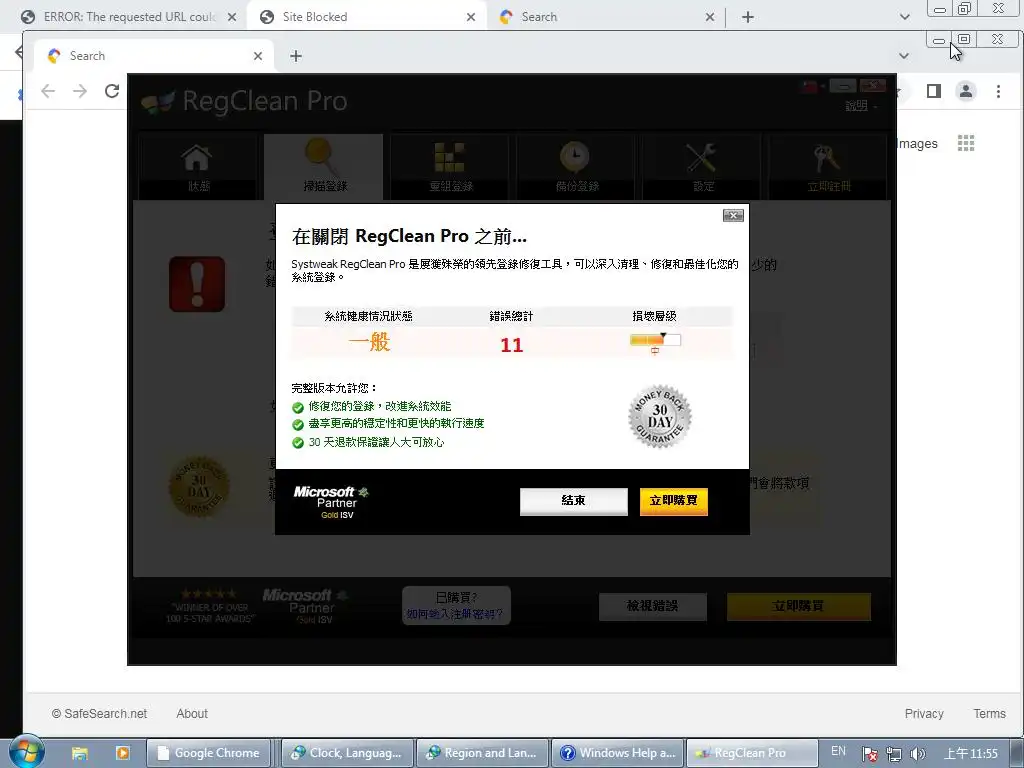Screen dimensions: 1024x768
Task: Open the Google apps grid icon
Action: click(966, 143)
